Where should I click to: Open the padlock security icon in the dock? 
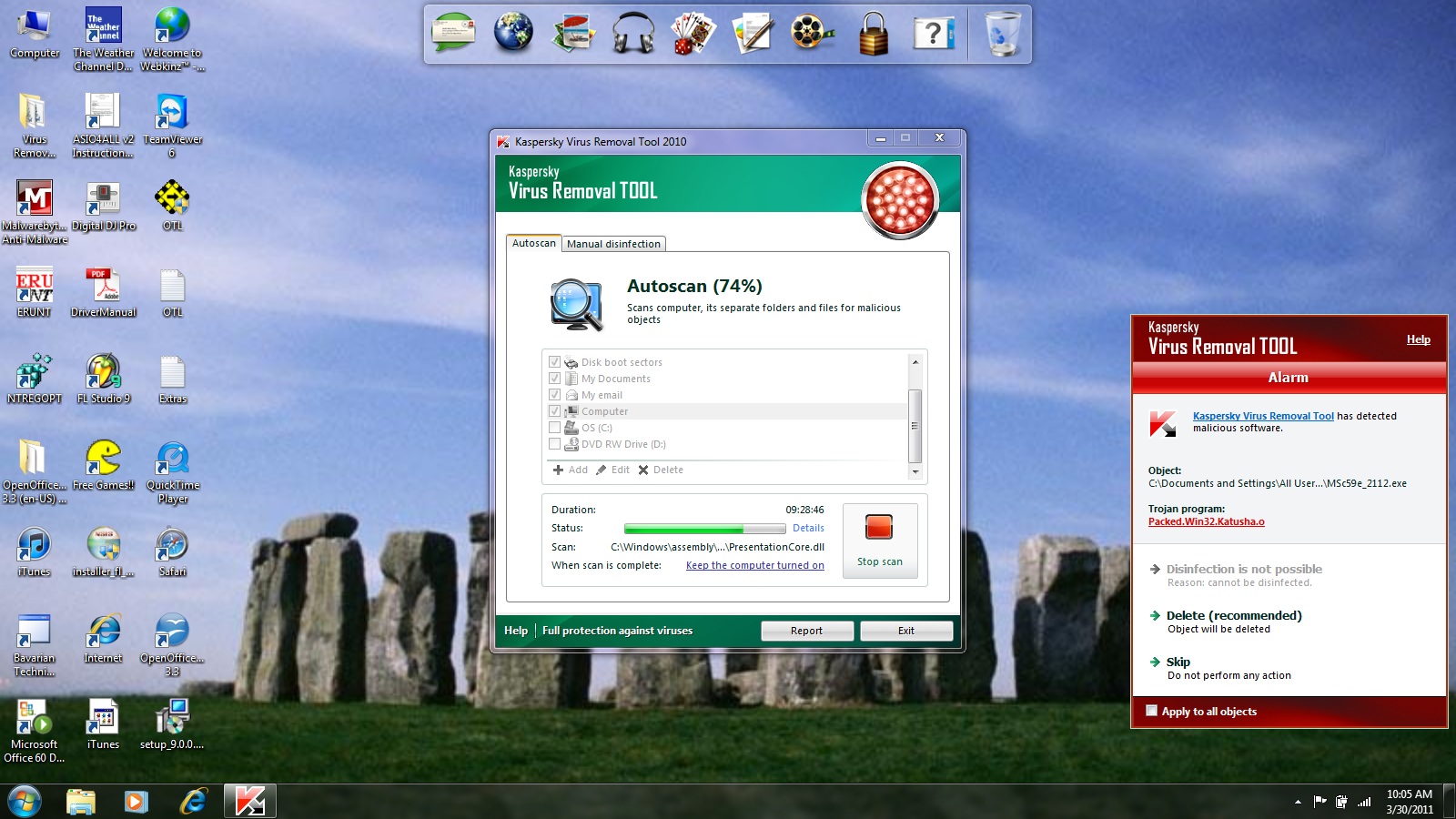click(x=874, y=34)
